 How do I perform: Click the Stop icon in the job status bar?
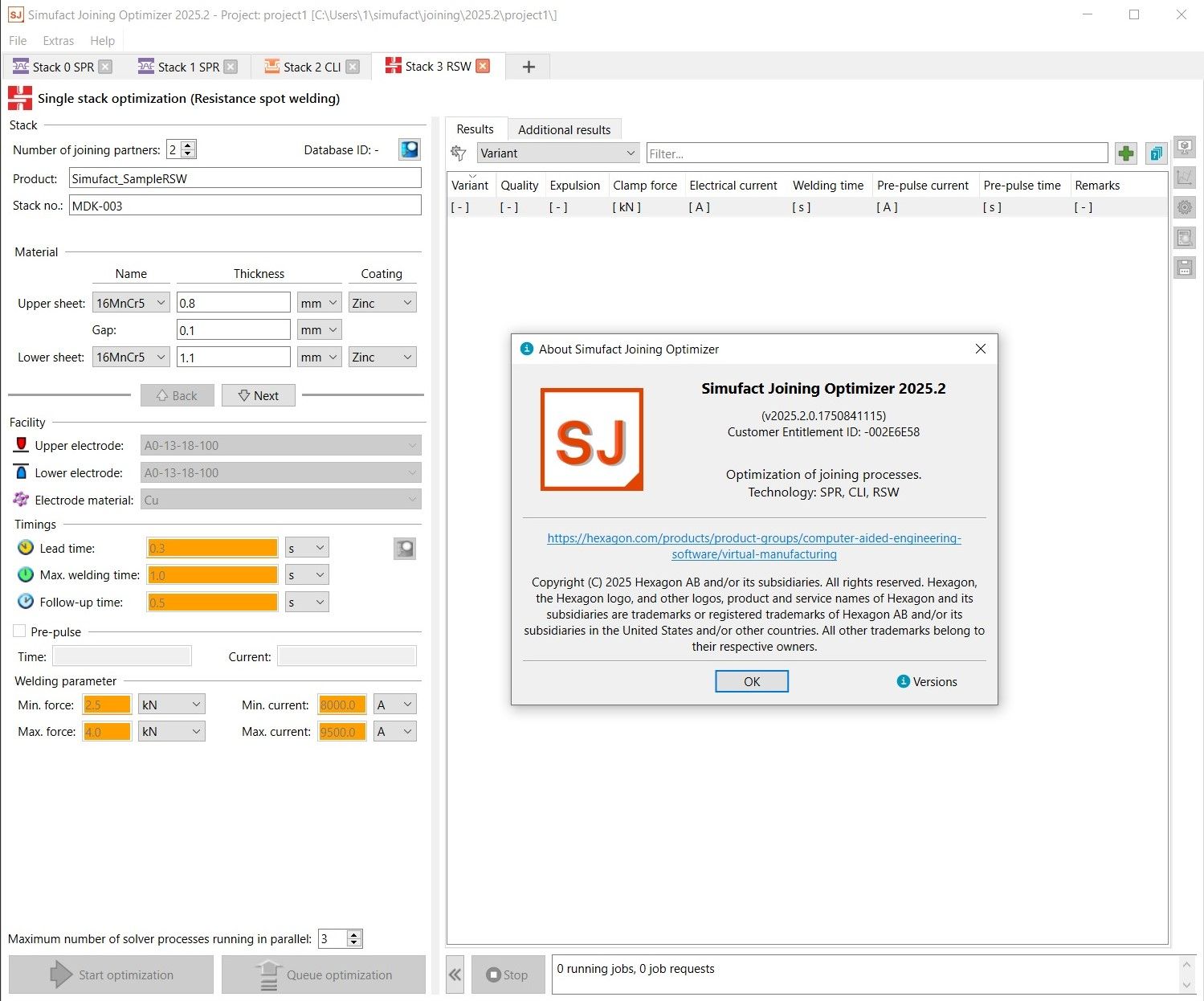tap(494, 974)
